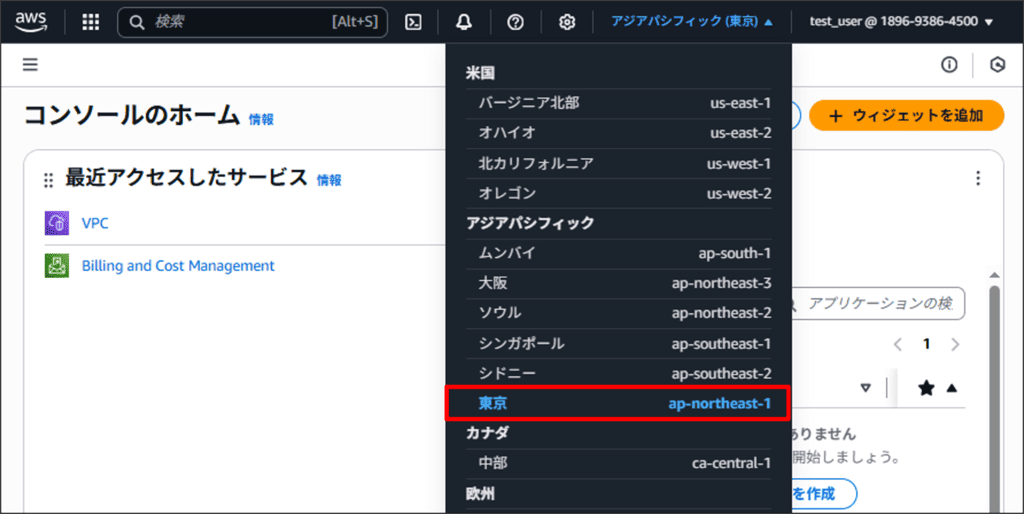Open the VPC link
Screen dimensions: 1024x514
point(95,223)
